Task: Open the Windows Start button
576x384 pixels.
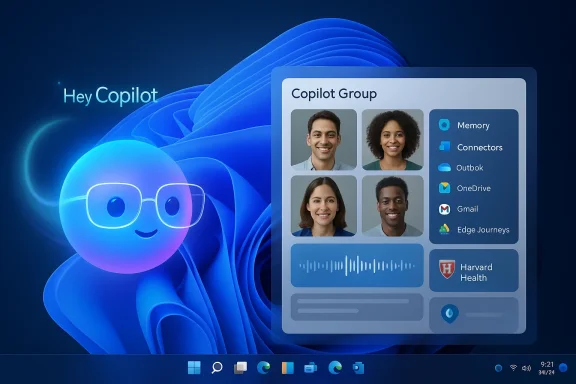Action: [194, 367]
